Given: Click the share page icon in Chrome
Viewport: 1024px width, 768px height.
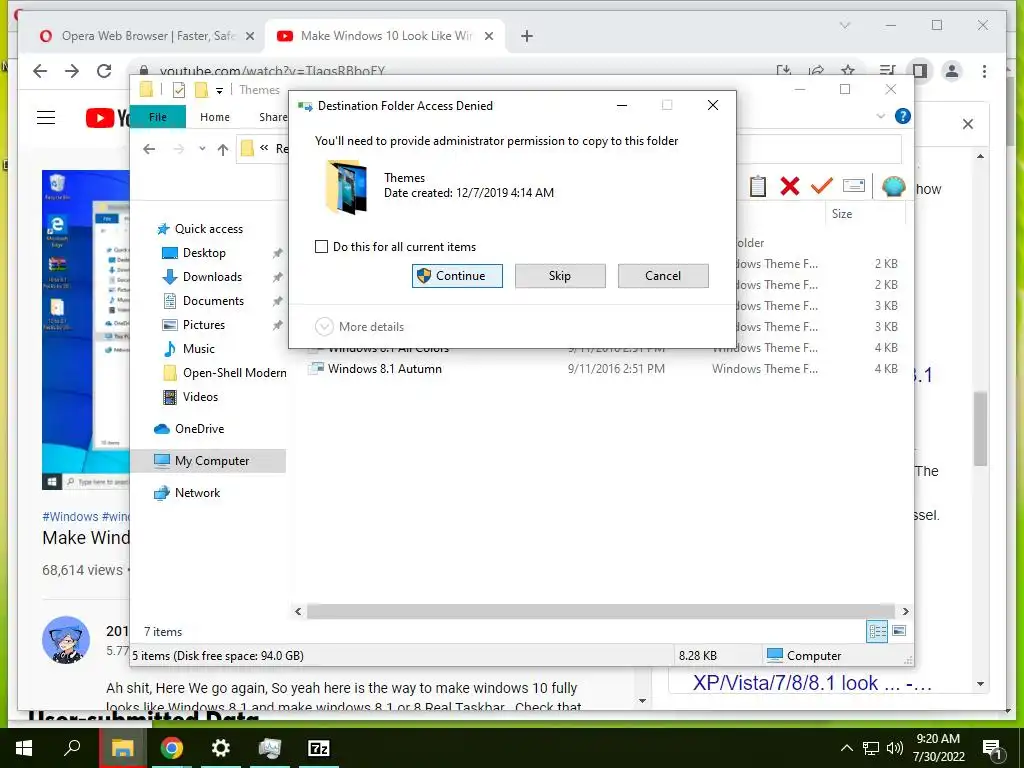Looking at the screenshot, I should (x=816, y=70).
